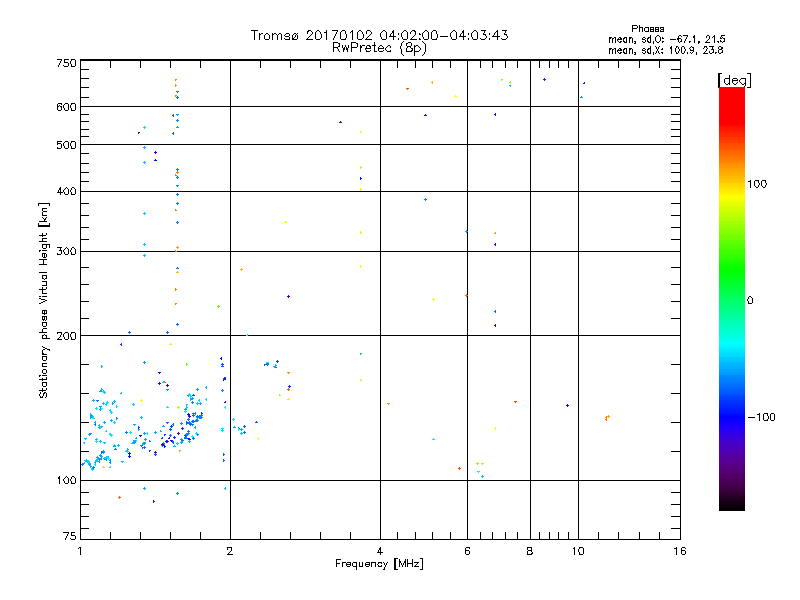Click the blue data point near 9.5 MHz at 140 km
The width and height of the screenshot is (800, 600).
[567, 406]
